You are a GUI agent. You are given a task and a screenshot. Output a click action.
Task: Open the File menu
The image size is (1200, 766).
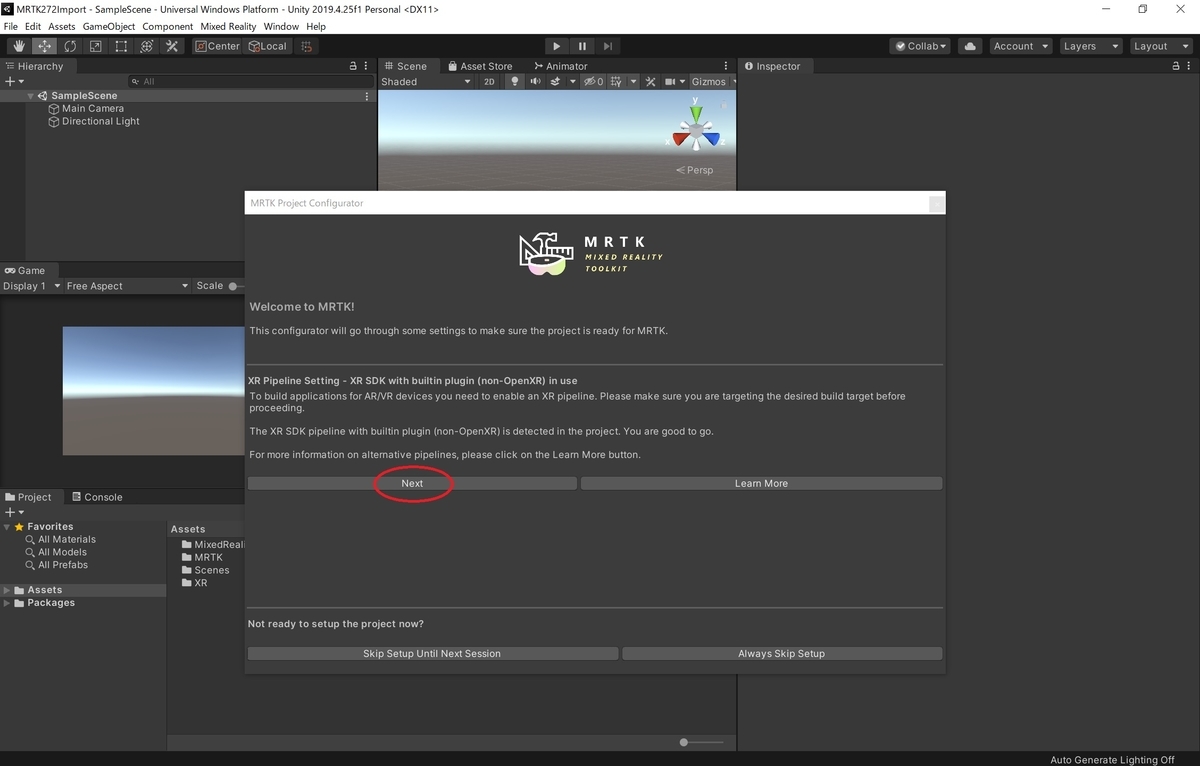pos(11,26)
